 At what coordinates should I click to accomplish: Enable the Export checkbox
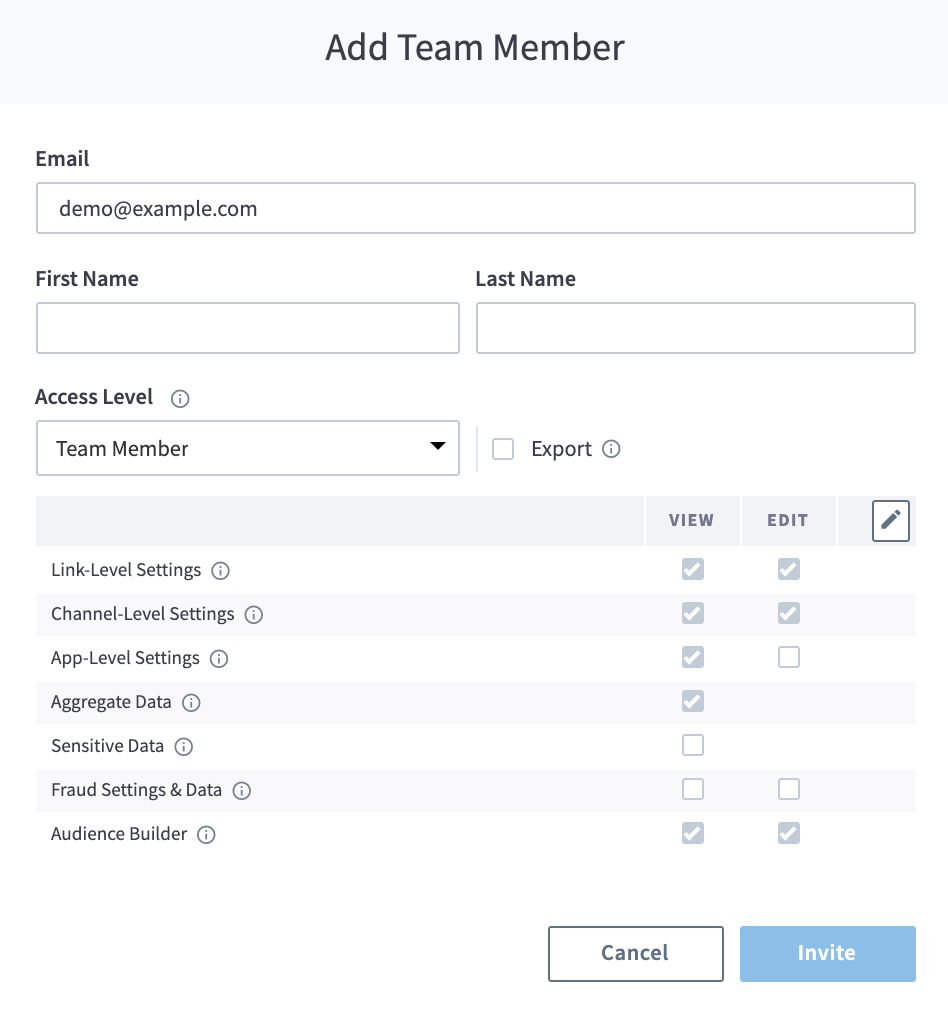coord(503,449)
